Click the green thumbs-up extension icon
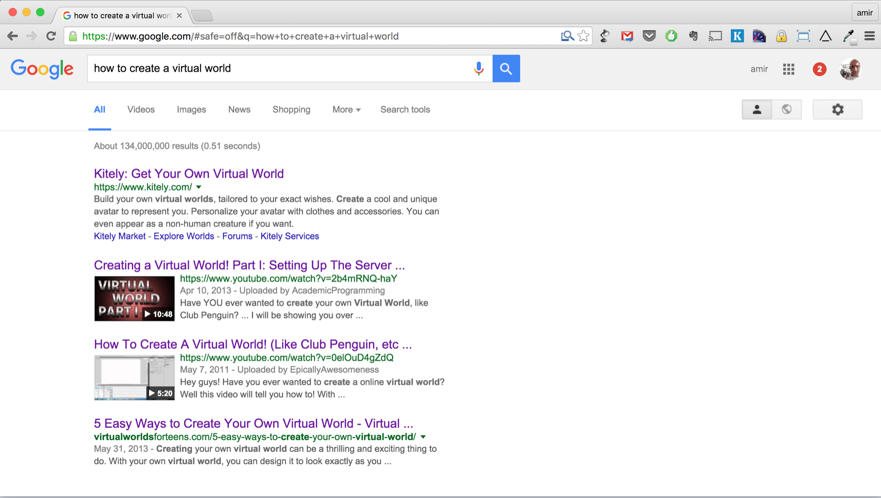881x498 pixels. 671,36
